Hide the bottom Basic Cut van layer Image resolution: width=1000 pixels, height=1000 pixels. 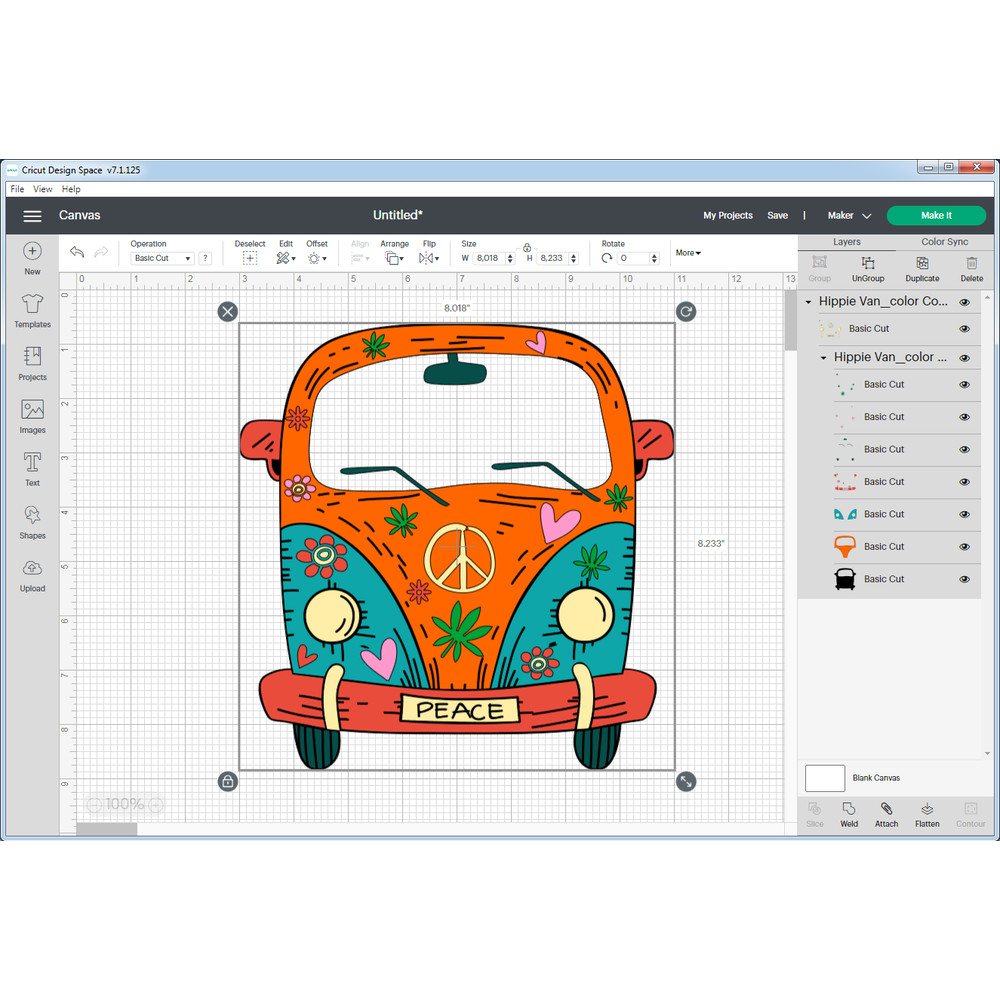tap(964, 579)
